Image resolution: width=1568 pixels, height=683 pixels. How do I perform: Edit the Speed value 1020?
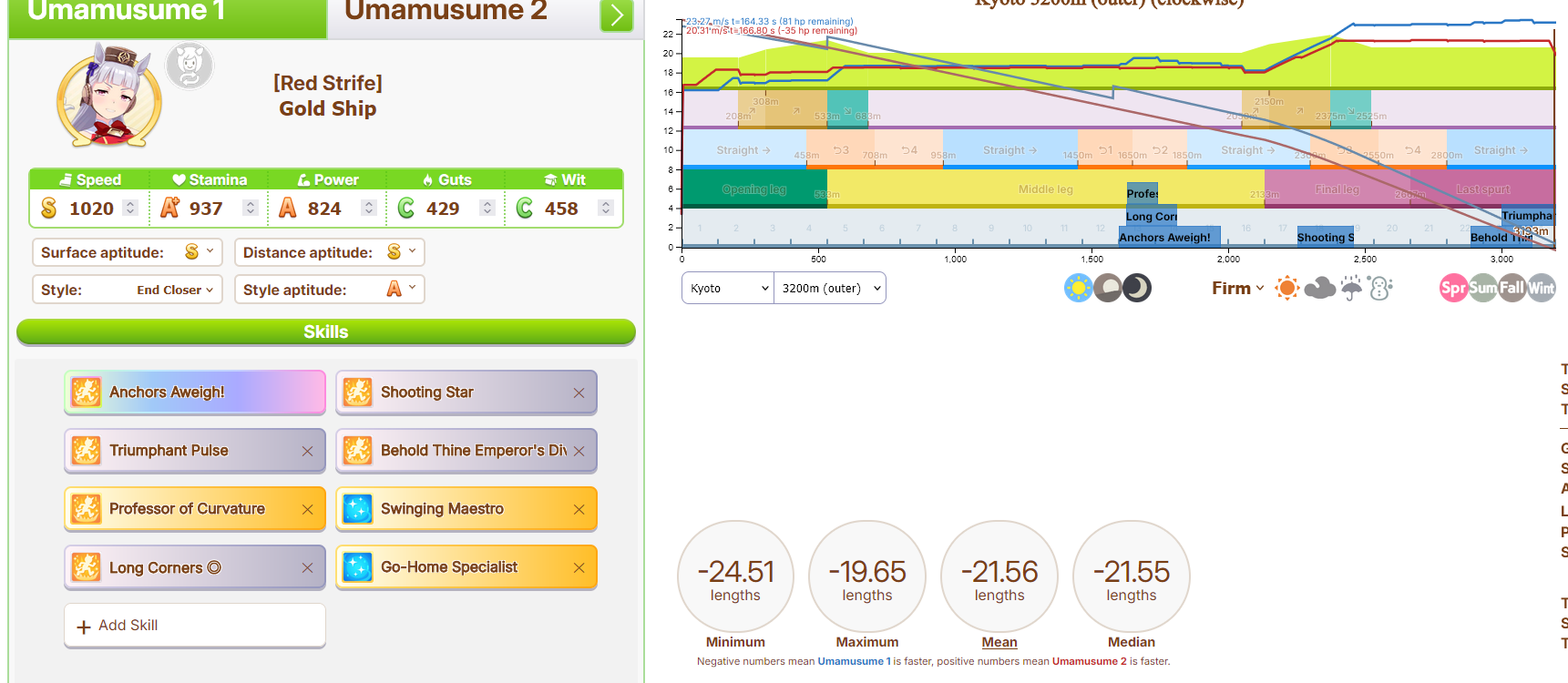pyautogui.click(x=92, y=209)
